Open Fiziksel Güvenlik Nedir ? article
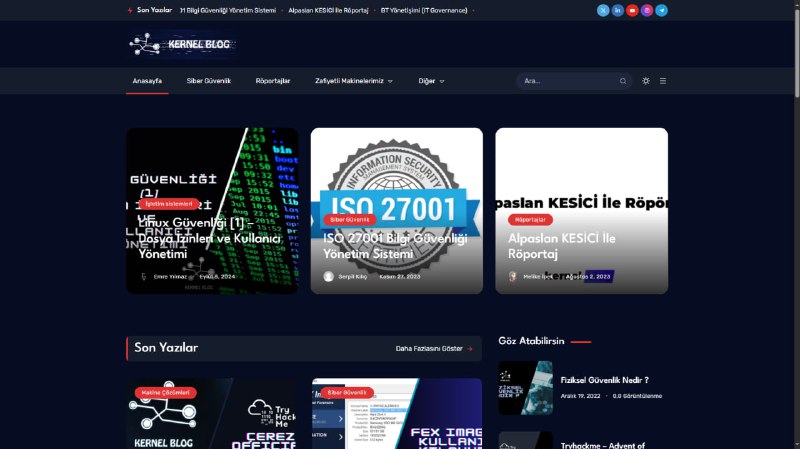This screenshot has width=800, height=449. (605, 380)
